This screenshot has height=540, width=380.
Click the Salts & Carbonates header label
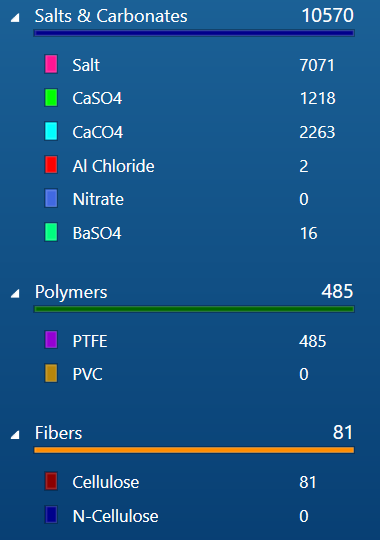click(111, 16)
